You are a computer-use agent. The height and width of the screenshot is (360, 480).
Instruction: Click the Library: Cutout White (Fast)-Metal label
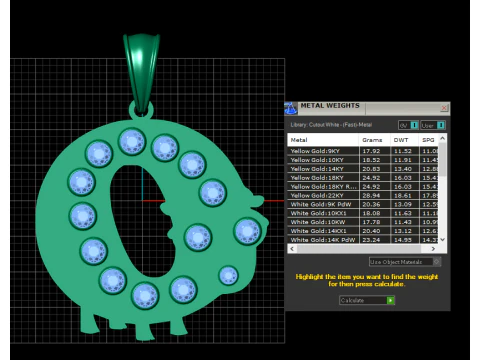[x=331, y=125]
